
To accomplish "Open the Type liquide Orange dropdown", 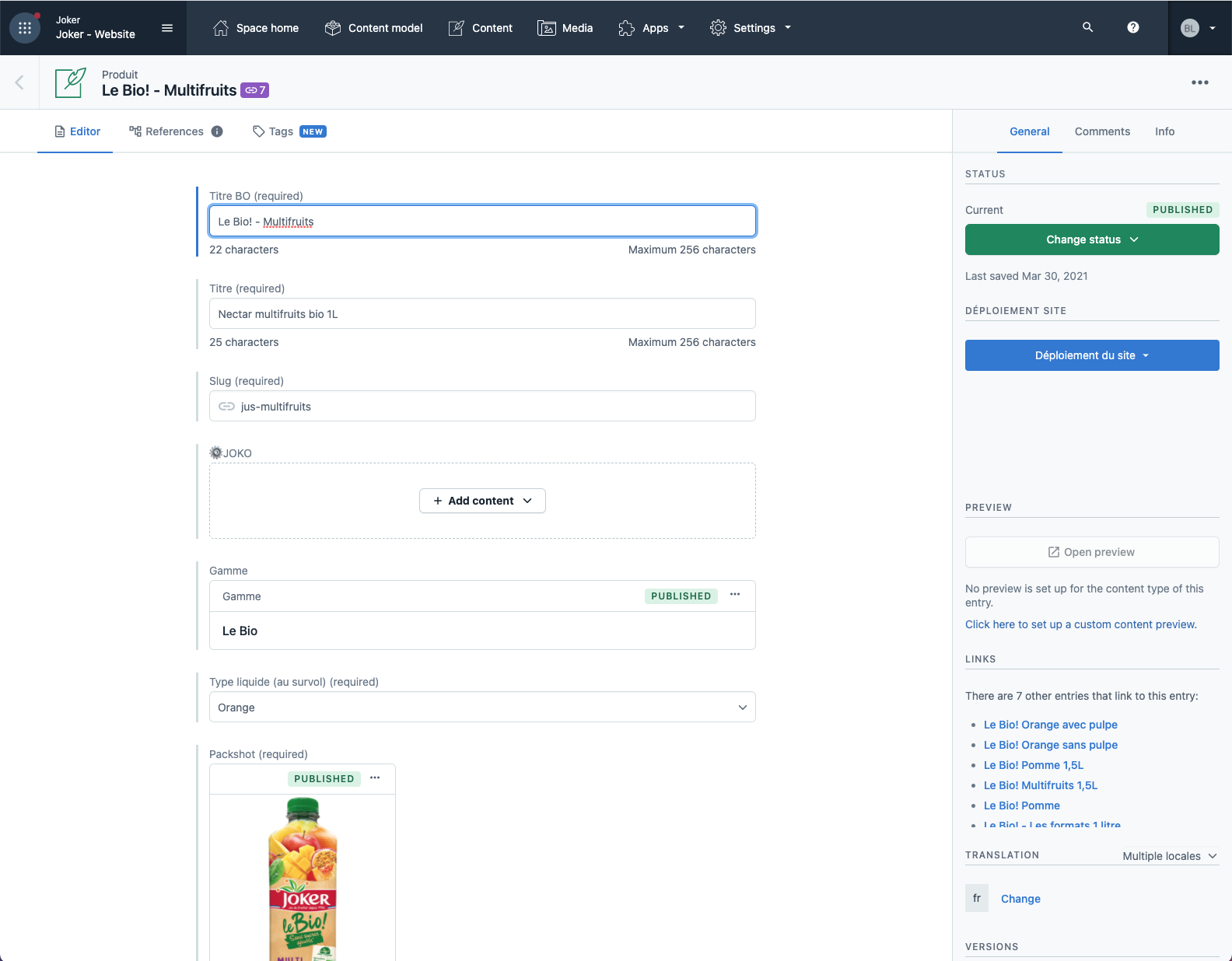I will click(482, 707).
